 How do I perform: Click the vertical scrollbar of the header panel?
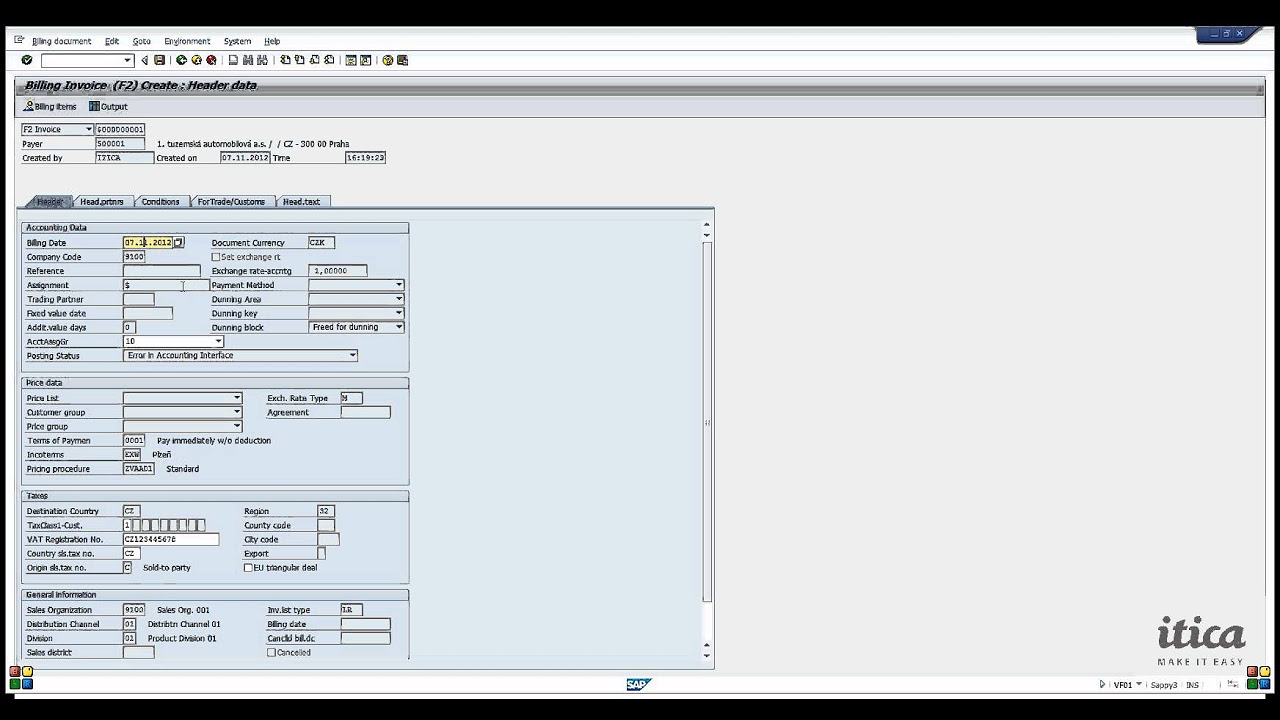pyautogui.click(x=707, y=420)
